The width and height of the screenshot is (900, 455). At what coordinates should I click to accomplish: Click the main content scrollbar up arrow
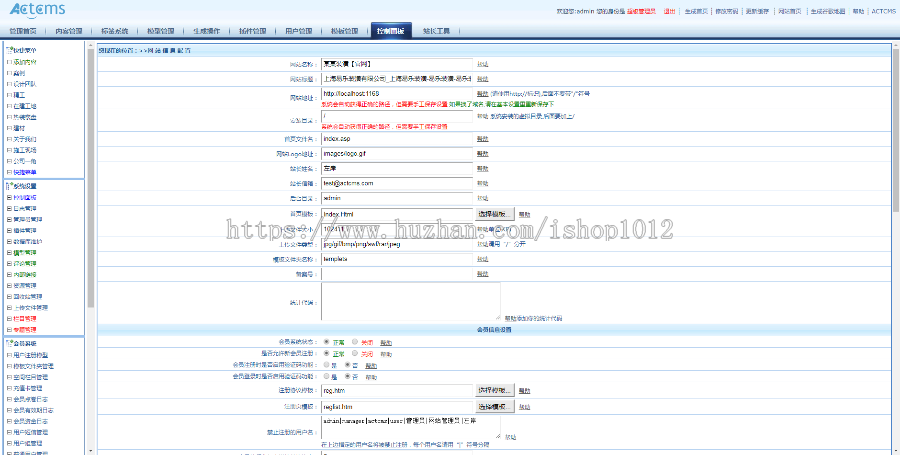coord(896,44)
